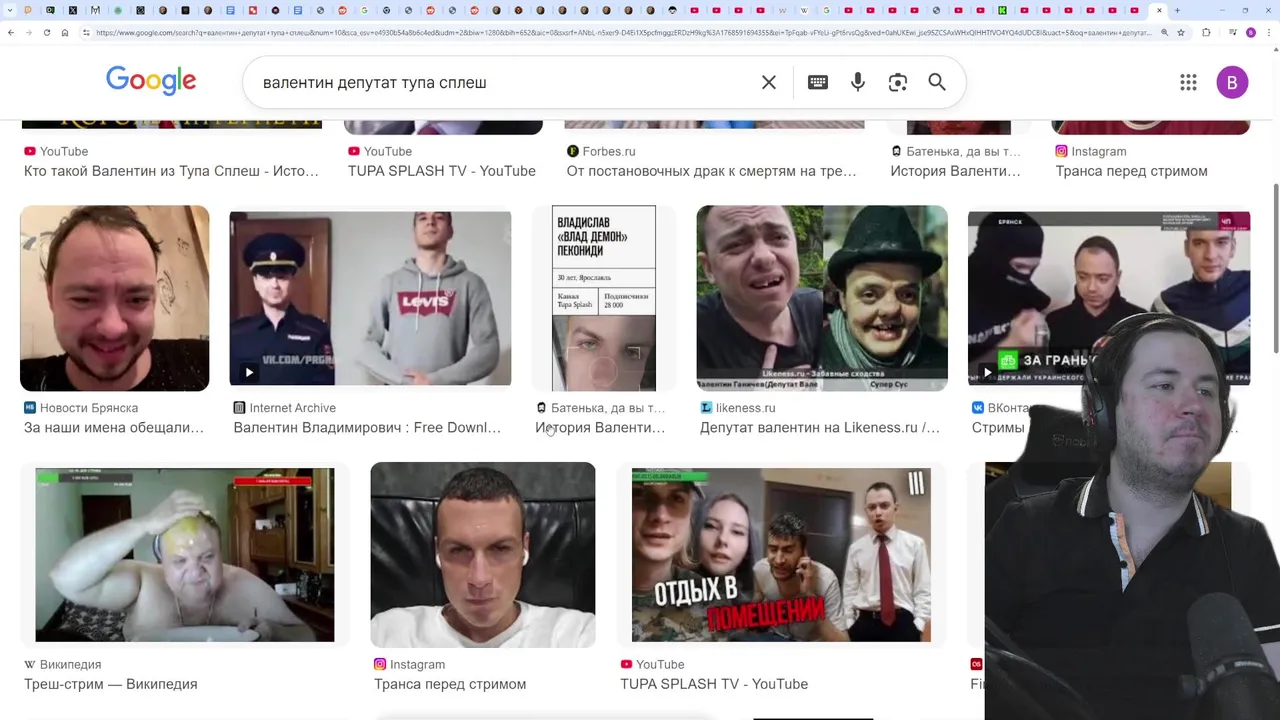This screenshot has height=720, width=1280.
Task: Click the Internet Archive source label
Action: [292, 408]
